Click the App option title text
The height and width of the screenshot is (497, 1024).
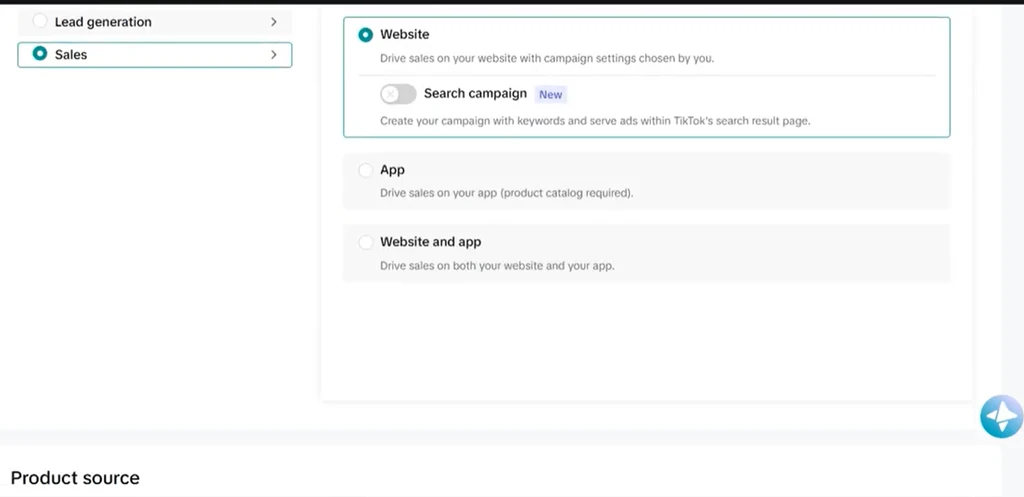392,170
